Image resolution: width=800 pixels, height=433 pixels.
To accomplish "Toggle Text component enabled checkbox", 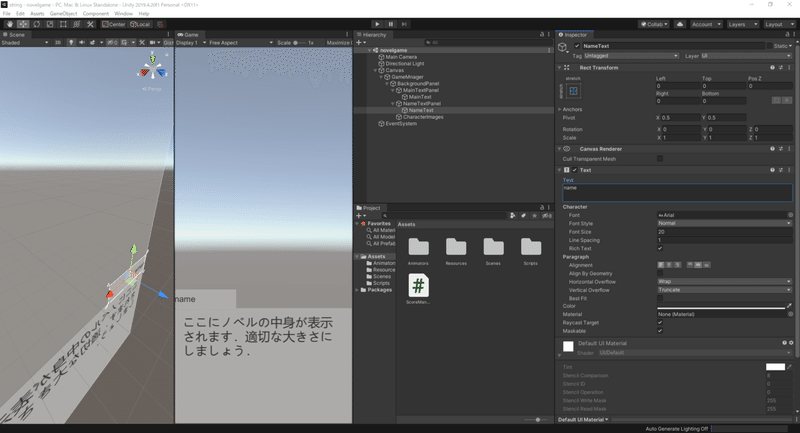I will click(x=574, y=170).
